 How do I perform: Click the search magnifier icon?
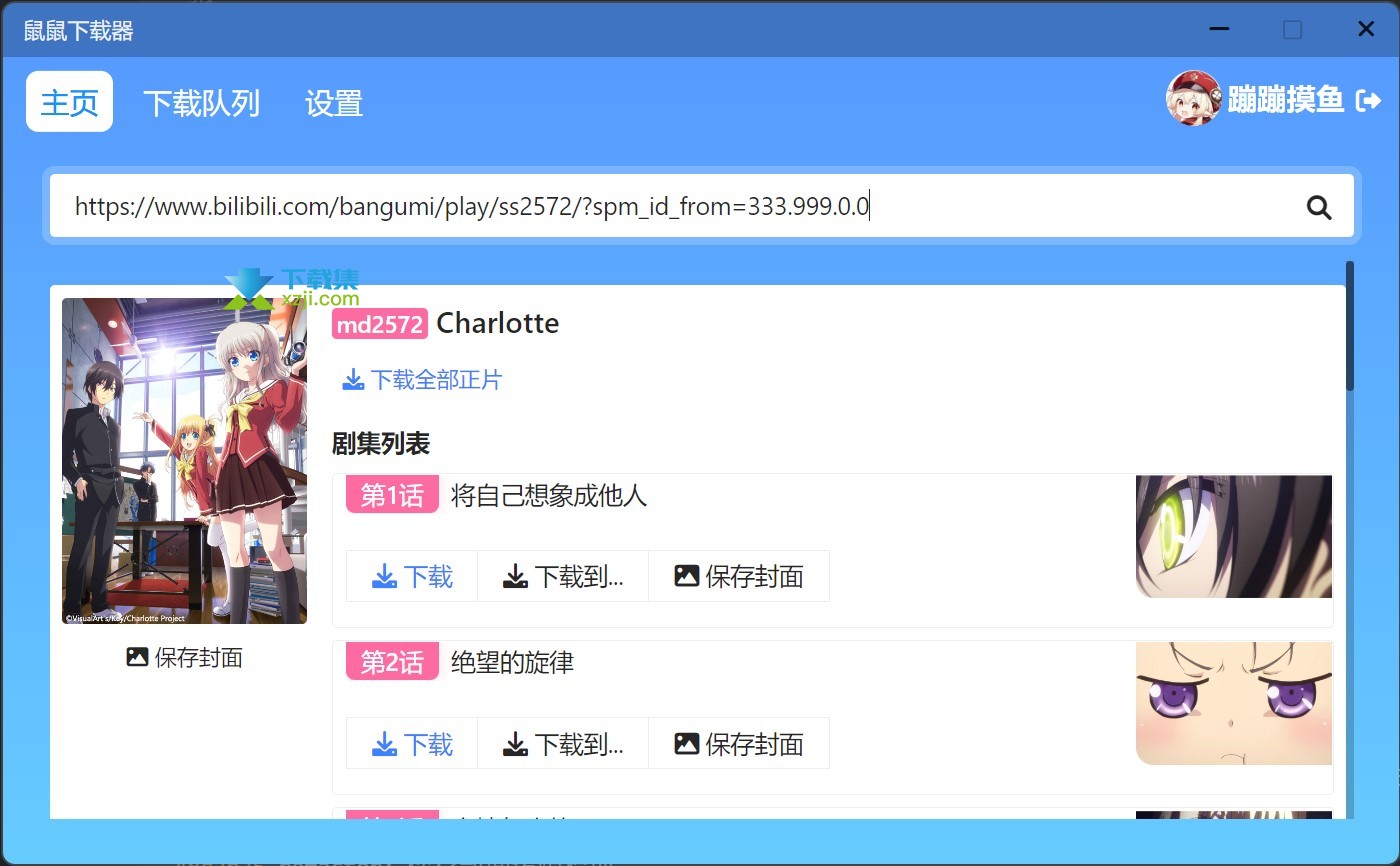click(1319, 207)
